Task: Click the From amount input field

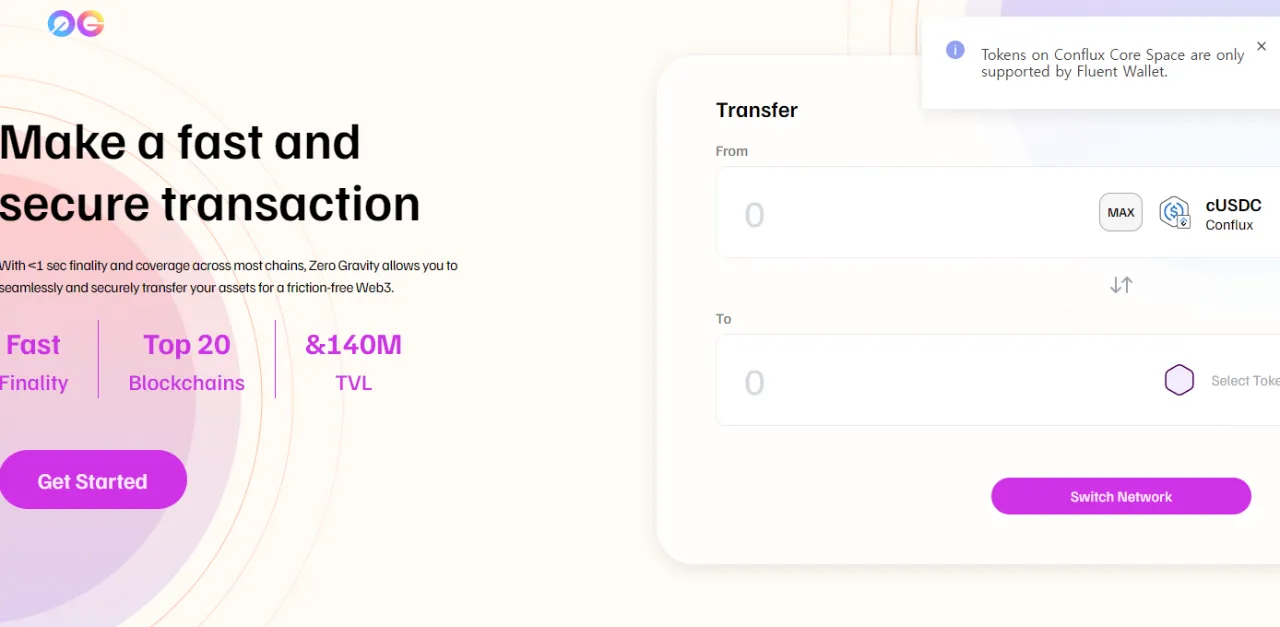Action: coord(900,214)
